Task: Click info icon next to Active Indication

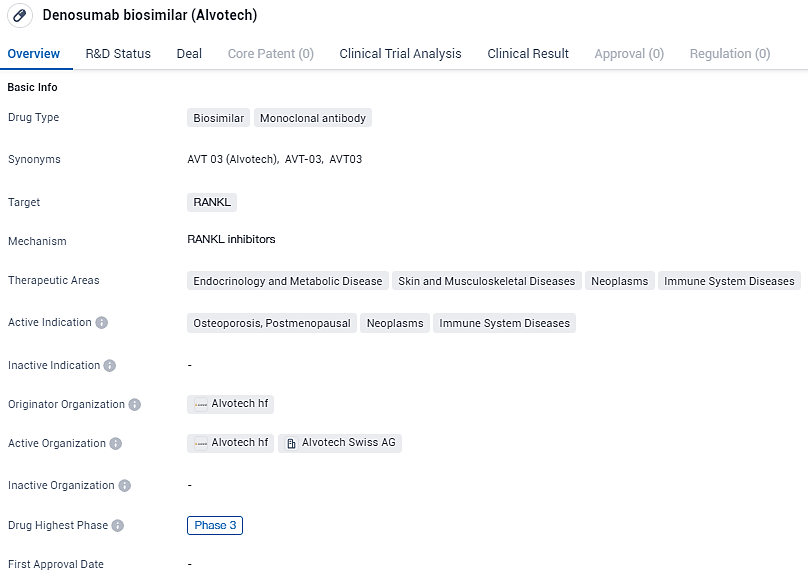Action: coord(102,323)
